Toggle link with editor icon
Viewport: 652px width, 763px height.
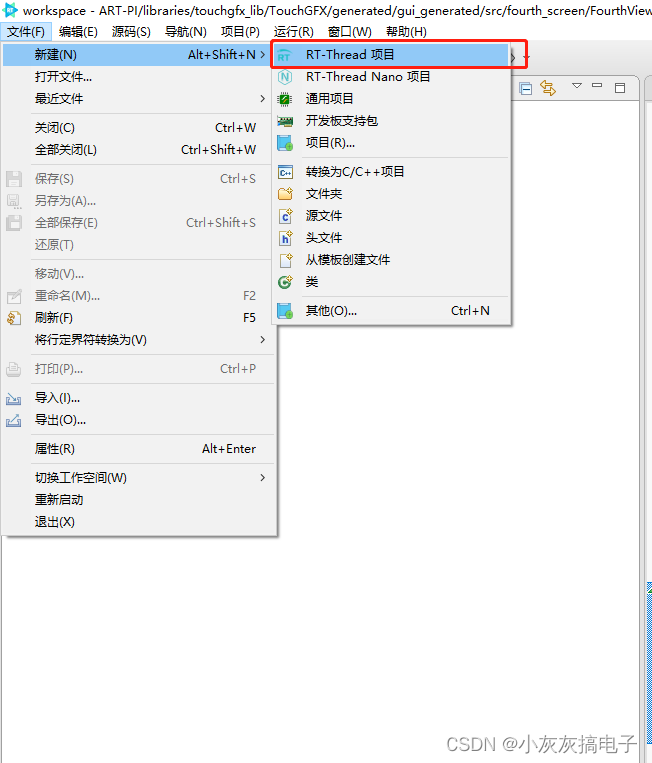548,89
